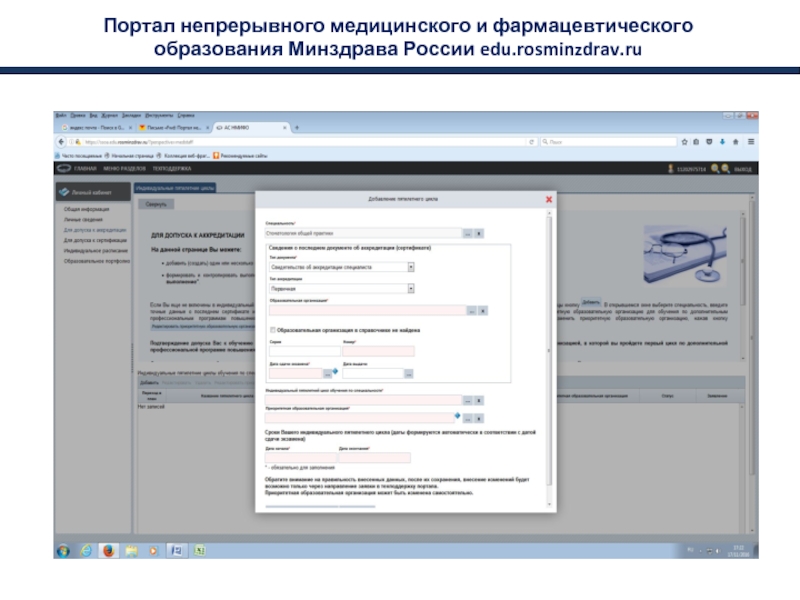Open downloads via the blue arrow icon

(x=722, y=142)
